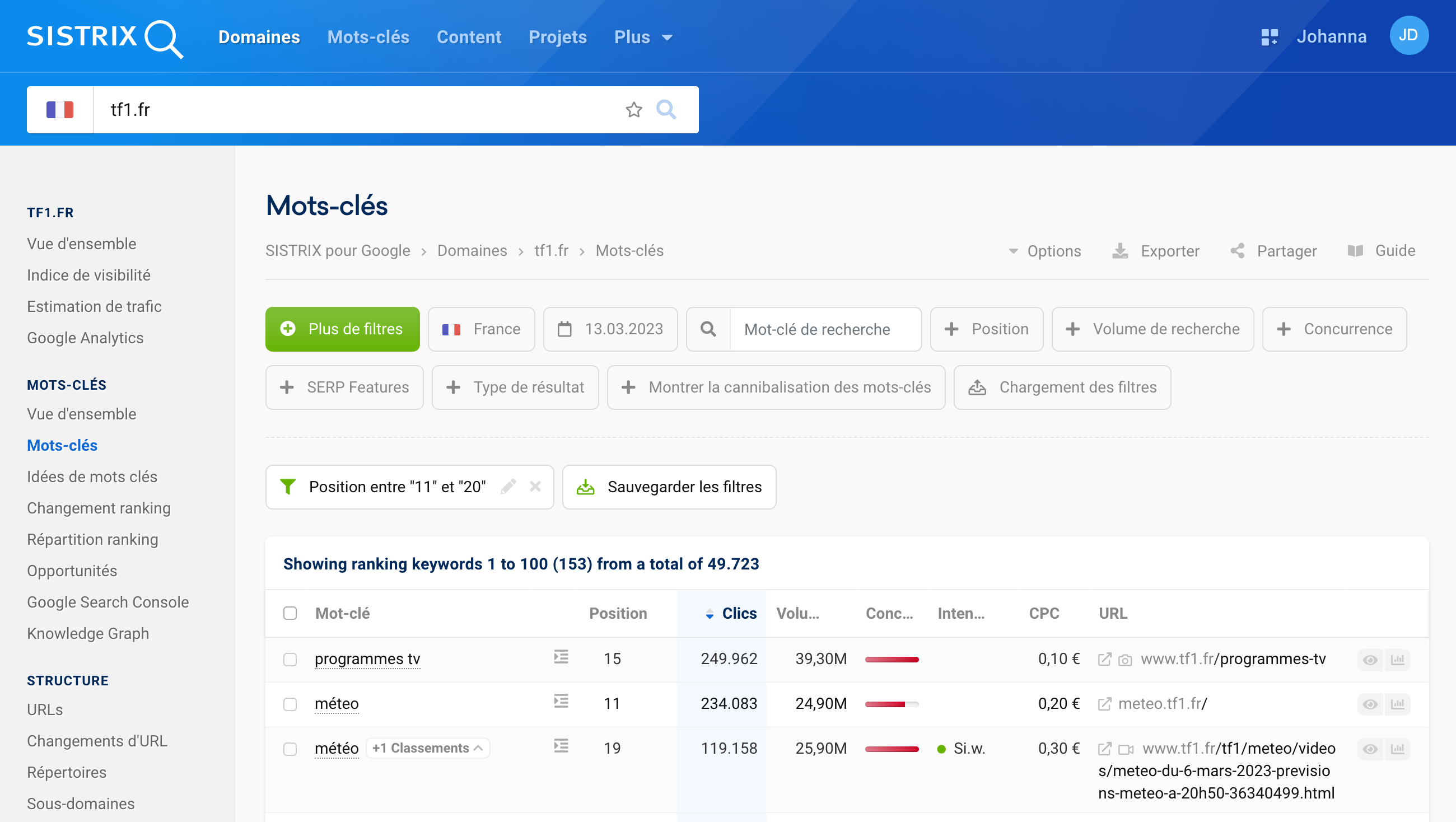Add a Type de résultat filter
1456x822 pixels.
pyautogui.click(x=515, y=387)
